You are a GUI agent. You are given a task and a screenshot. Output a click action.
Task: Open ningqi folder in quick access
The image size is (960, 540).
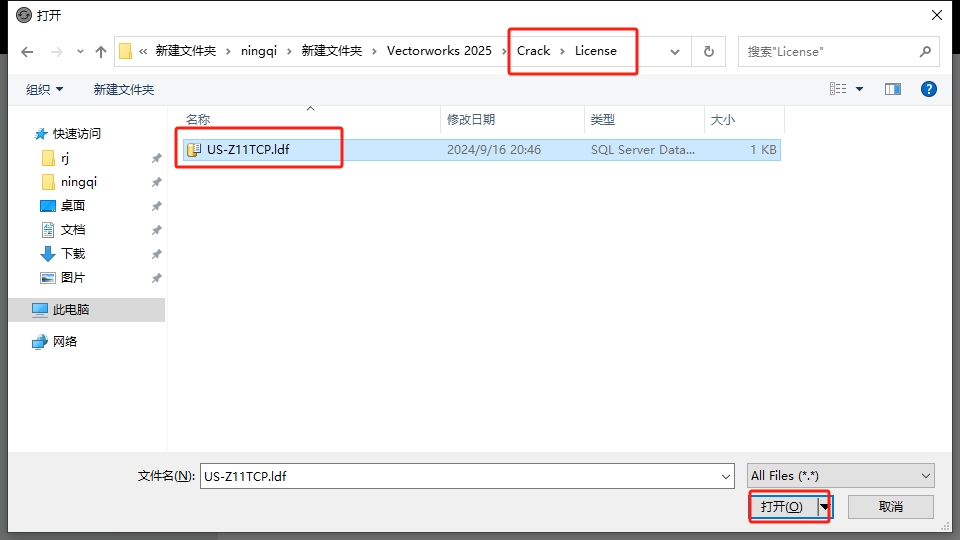69,182
